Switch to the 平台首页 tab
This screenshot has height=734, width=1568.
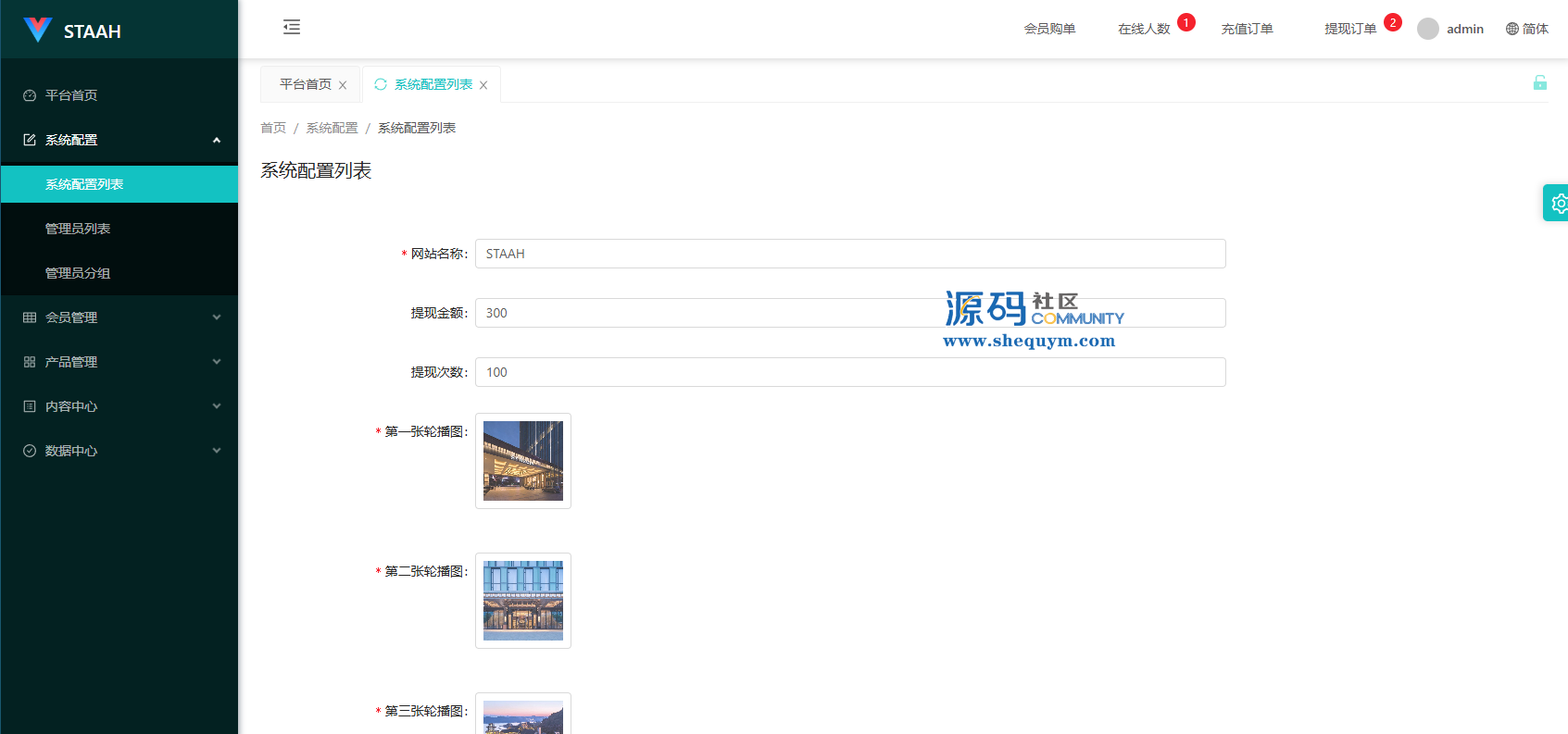tap(306, 84)
